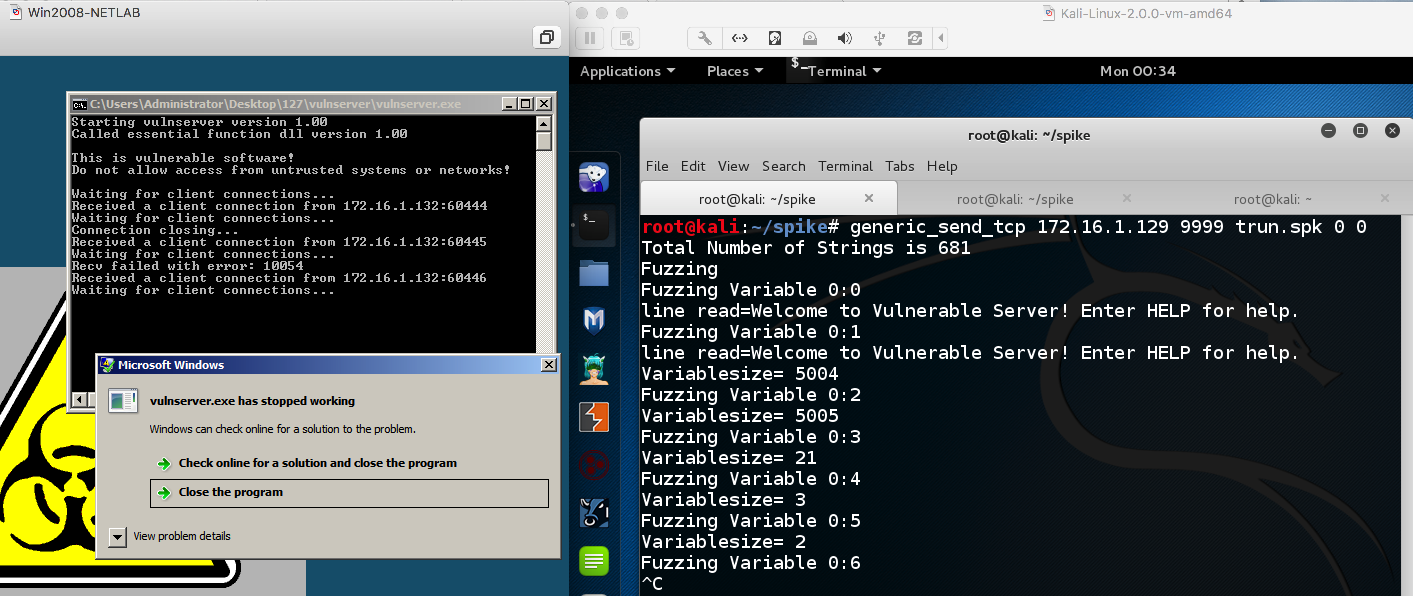Click the clock showing Mon 00:34
The height and width of the screenshot is (596, 1413).
[x=1138, y=71]
